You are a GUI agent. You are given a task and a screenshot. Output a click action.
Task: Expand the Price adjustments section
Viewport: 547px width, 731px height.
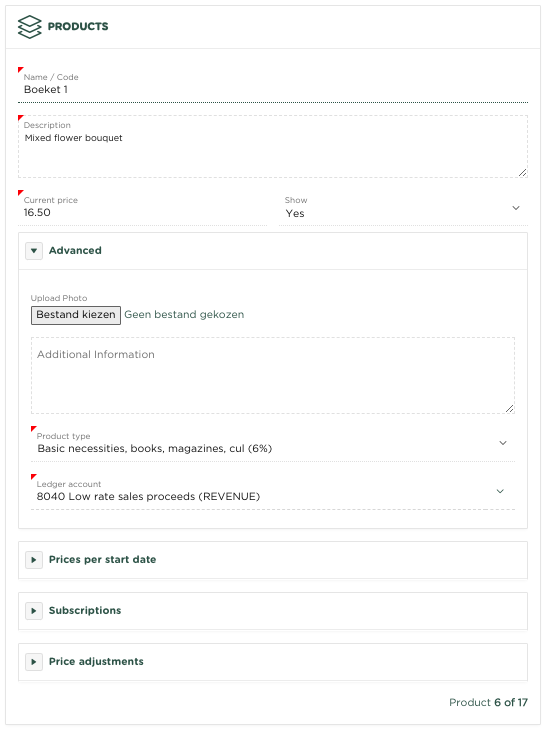34,662
